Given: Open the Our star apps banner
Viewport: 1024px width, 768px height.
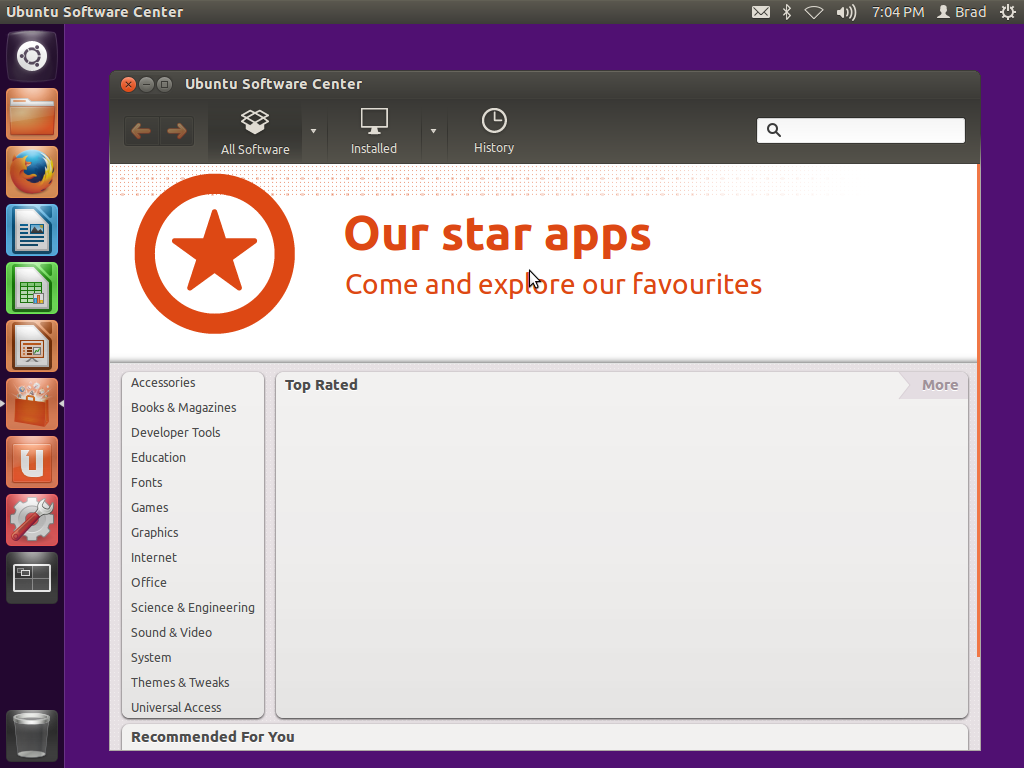Looking at the screenshot, I should click(543, 262).
